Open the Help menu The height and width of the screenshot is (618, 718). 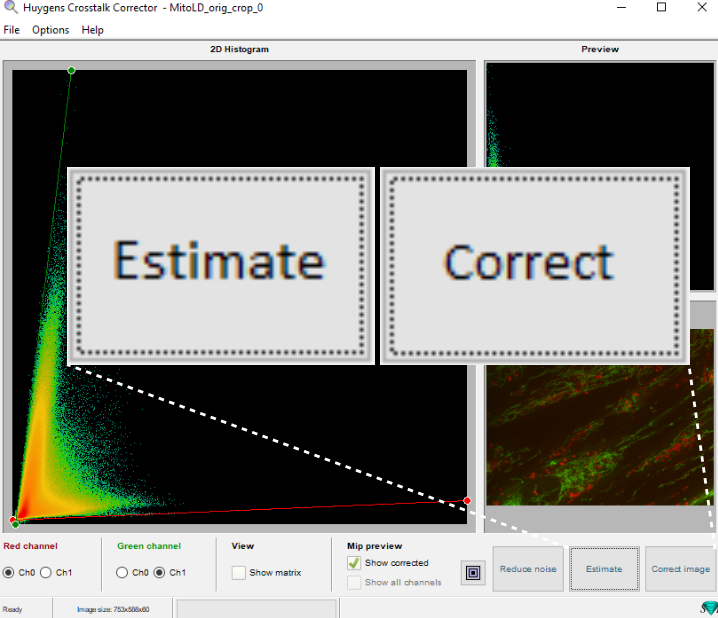92,30
